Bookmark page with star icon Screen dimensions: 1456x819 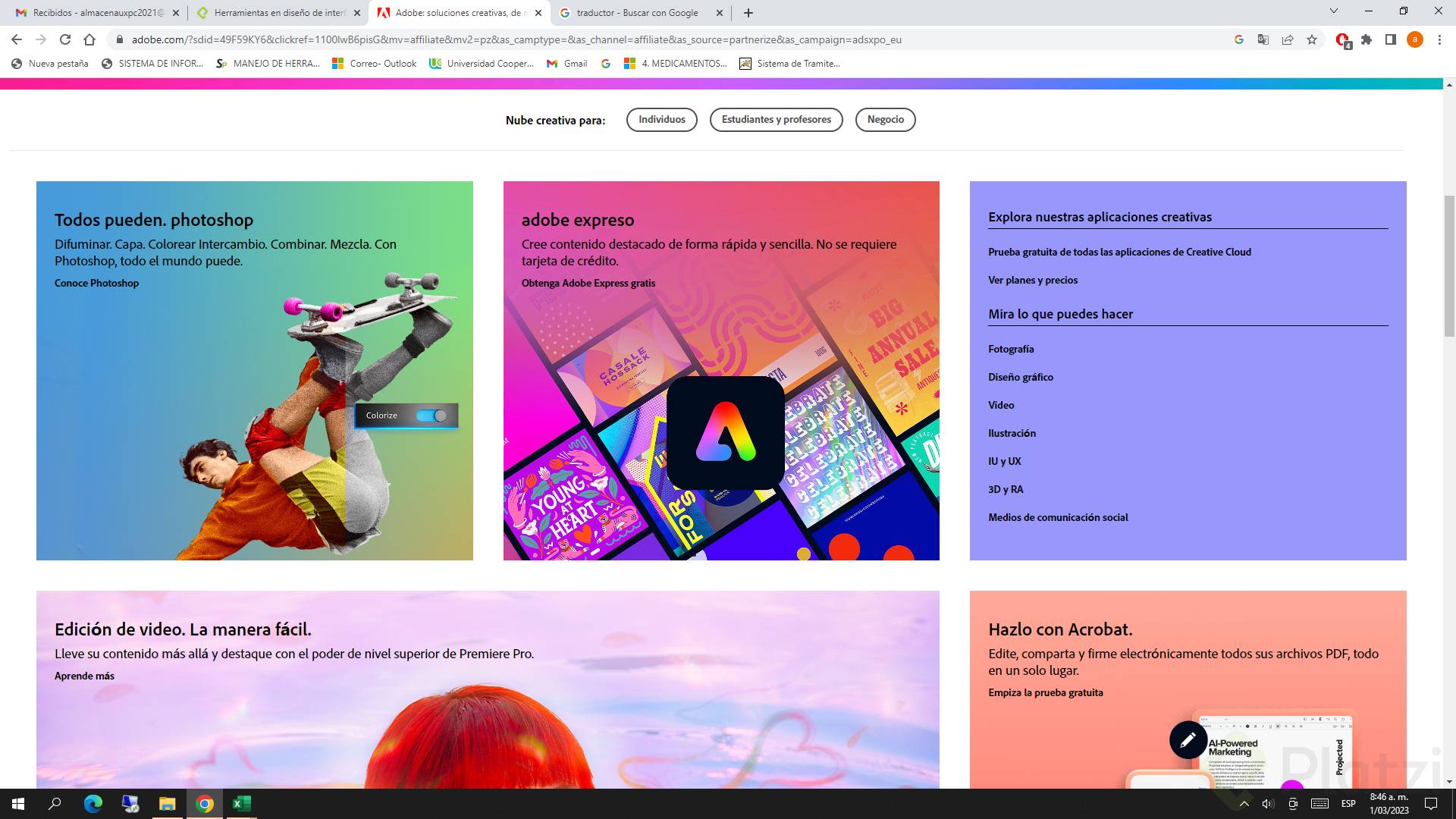point(1312,39)
